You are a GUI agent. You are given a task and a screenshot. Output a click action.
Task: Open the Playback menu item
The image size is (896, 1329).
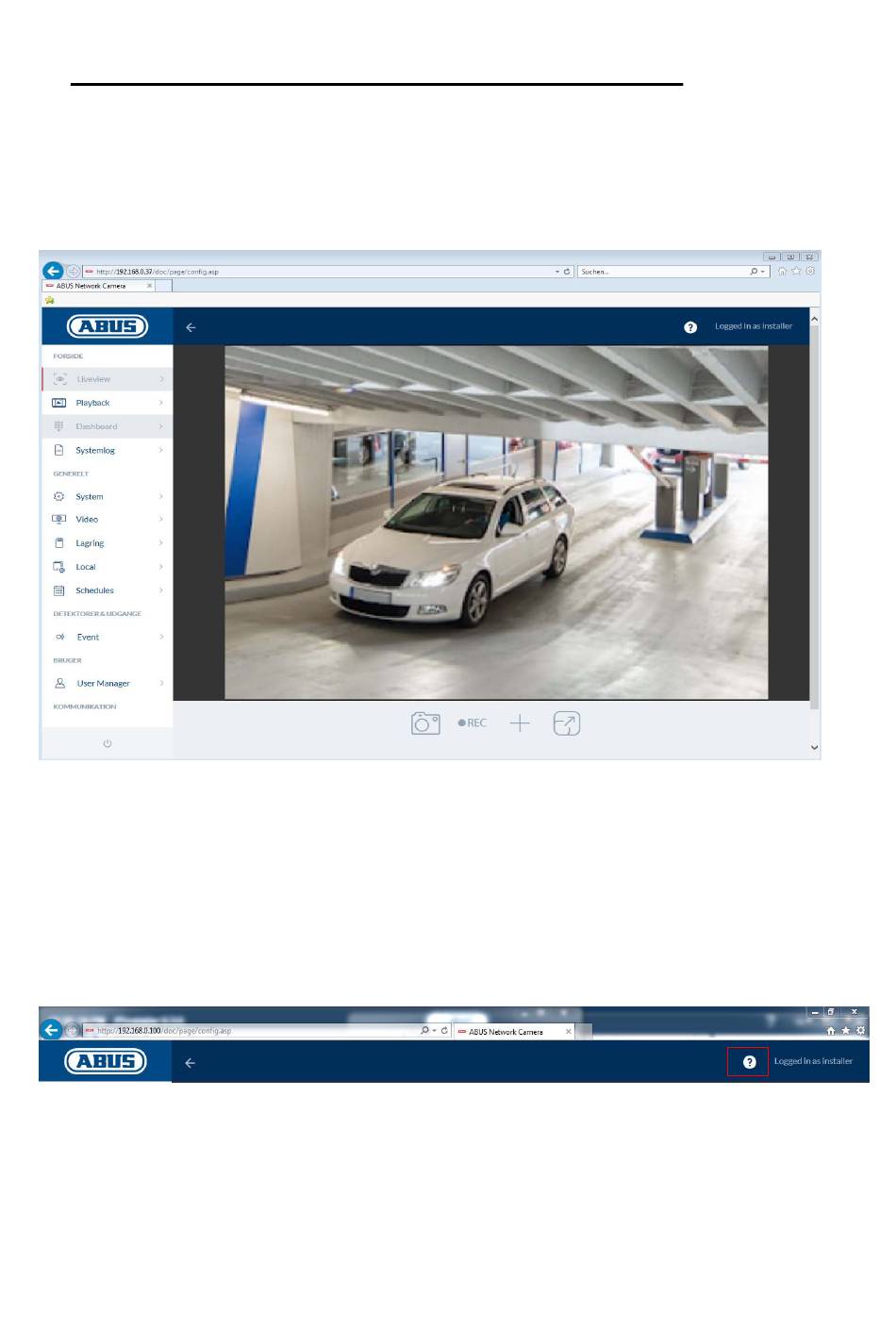pyautogui.click(x=92, y=403)
